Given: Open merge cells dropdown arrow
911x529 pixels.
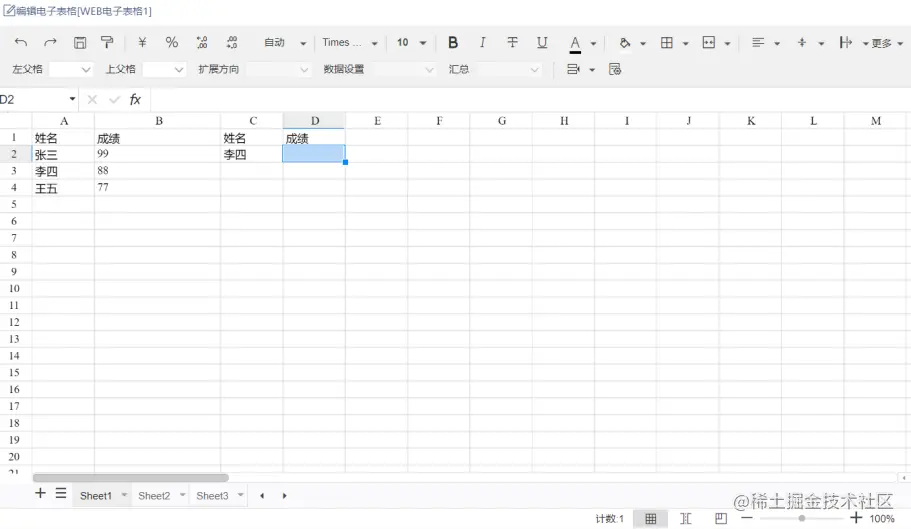Looking at the screenshot, I should click(727, 44).
